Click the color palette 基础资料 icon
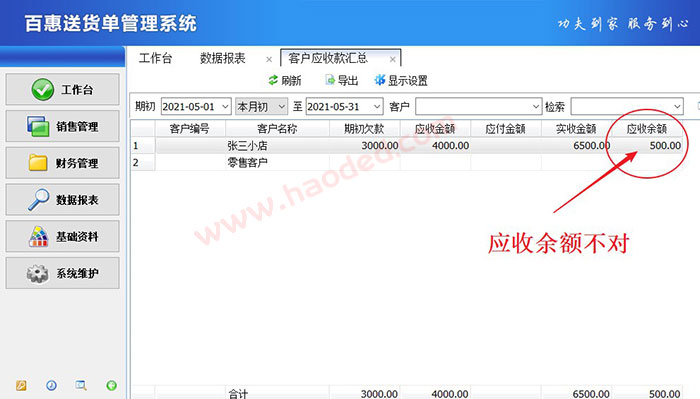This screenshot has height=399, width=700. [x=38, y=237]
